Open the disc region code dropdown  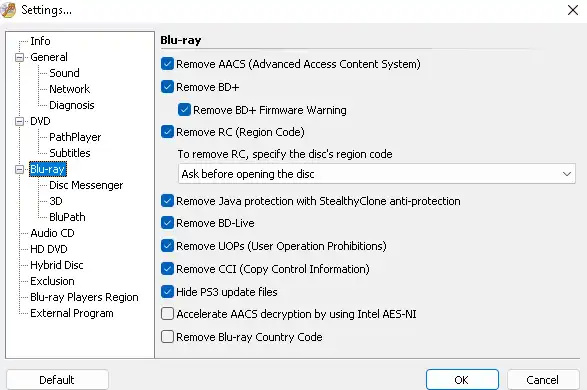point(377,174)
